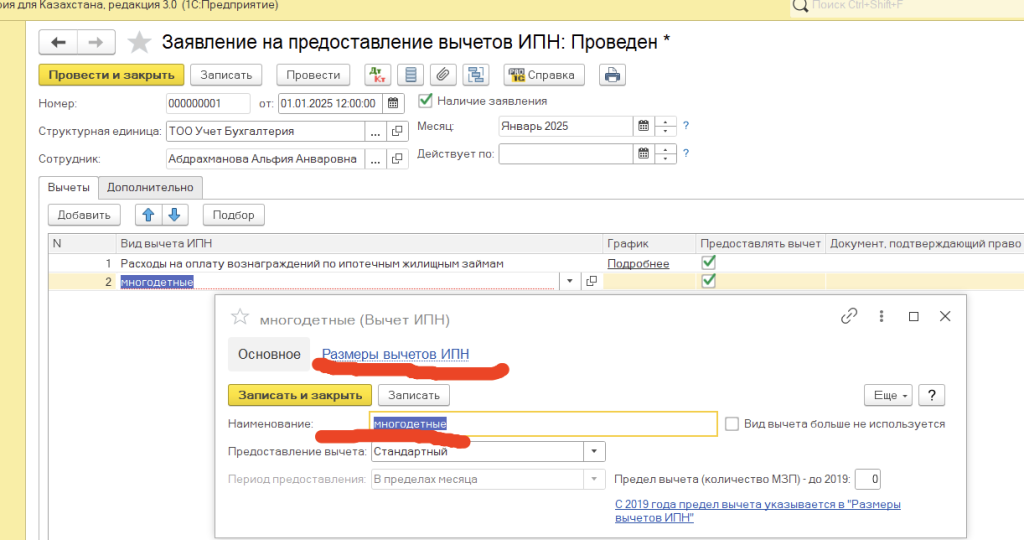
Task: Expand Предоставление вычета dropdown
Action: point(595,452)
